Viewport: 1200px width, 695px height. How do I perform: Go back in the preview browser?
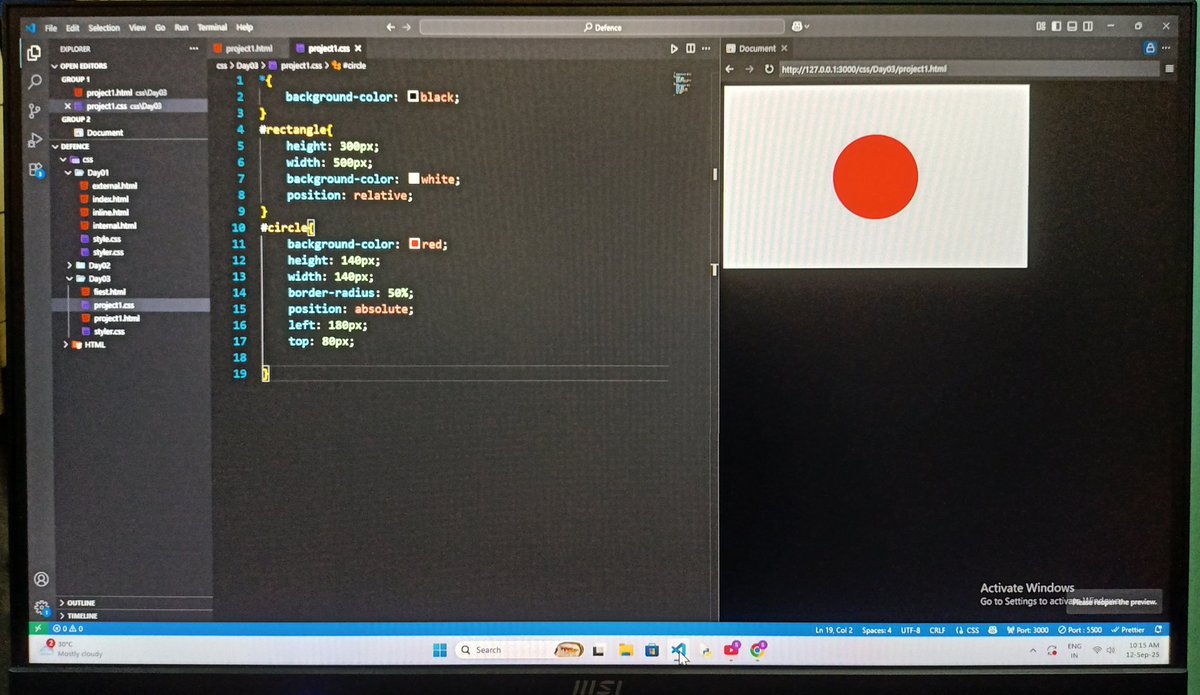(730, 69)
